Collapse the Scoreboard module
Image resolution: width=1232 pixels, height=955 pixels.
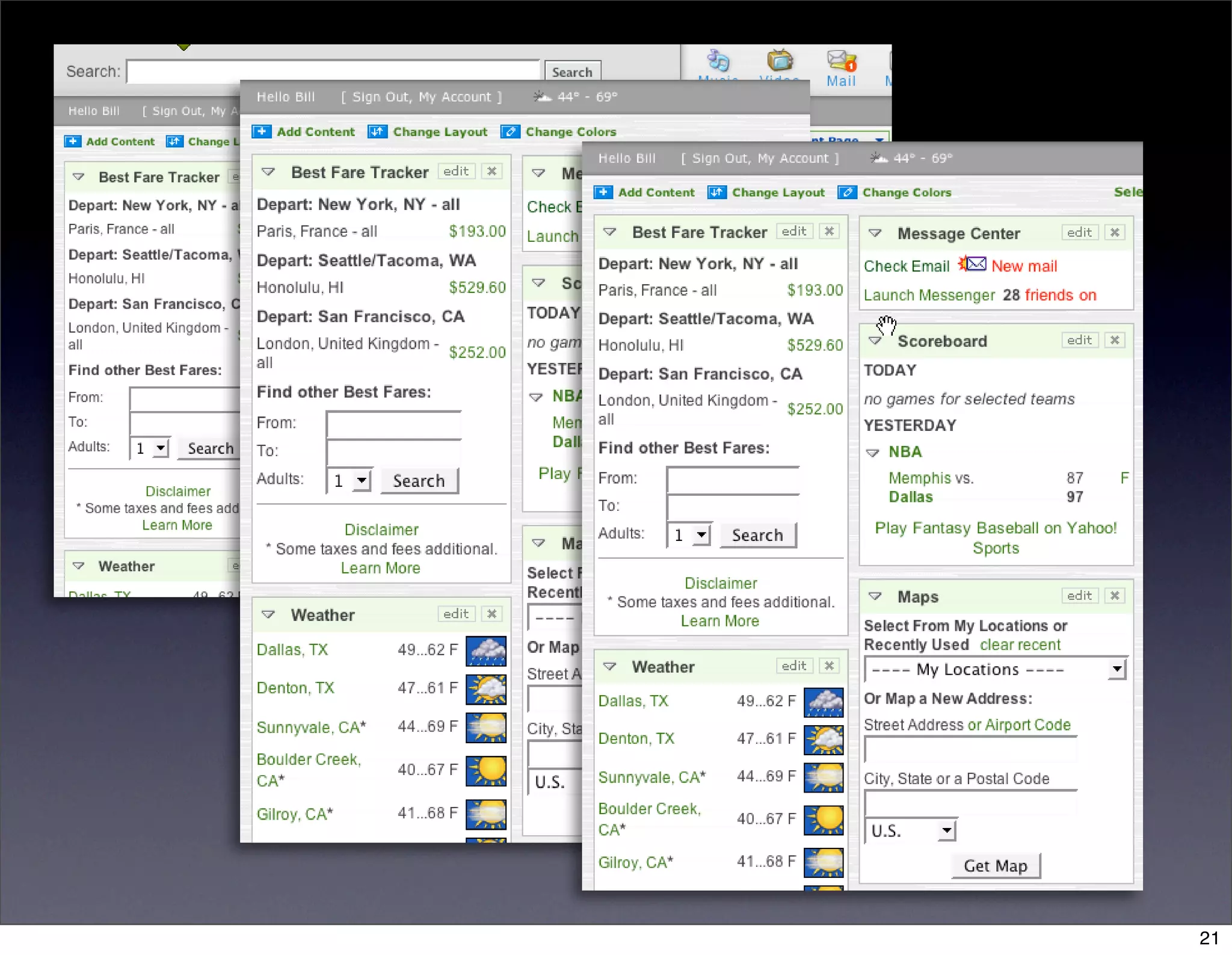(875, 341)
